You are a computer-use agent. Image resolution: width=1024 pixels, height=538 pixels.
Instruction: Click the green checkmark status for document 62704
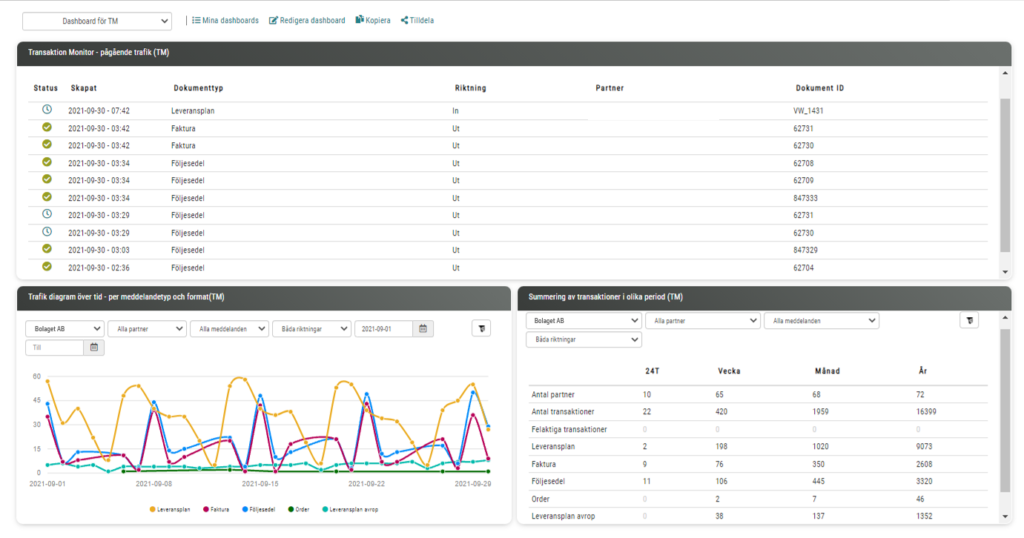47,267
